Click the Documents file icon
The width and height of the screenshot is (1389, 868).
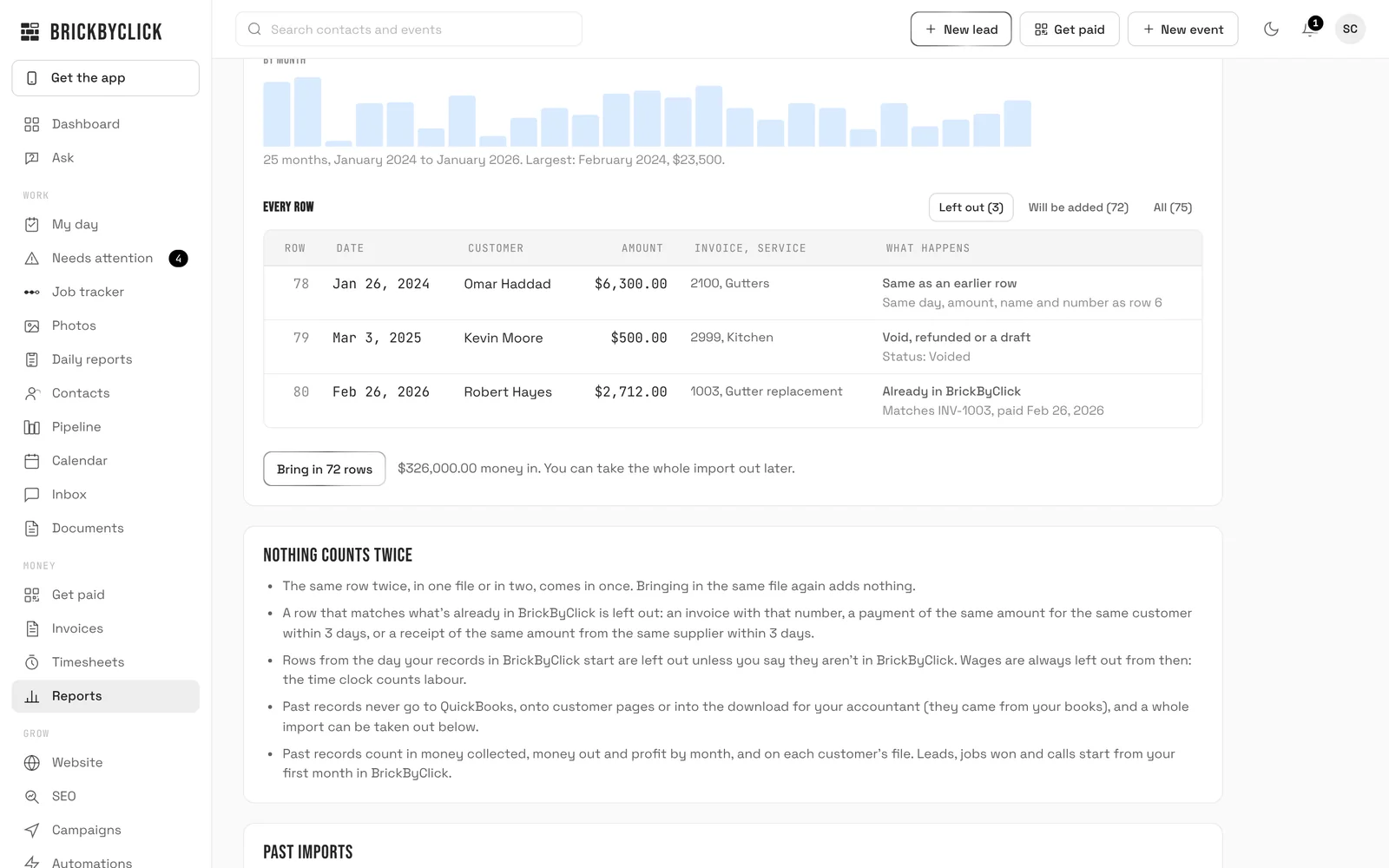pos(32,529)
